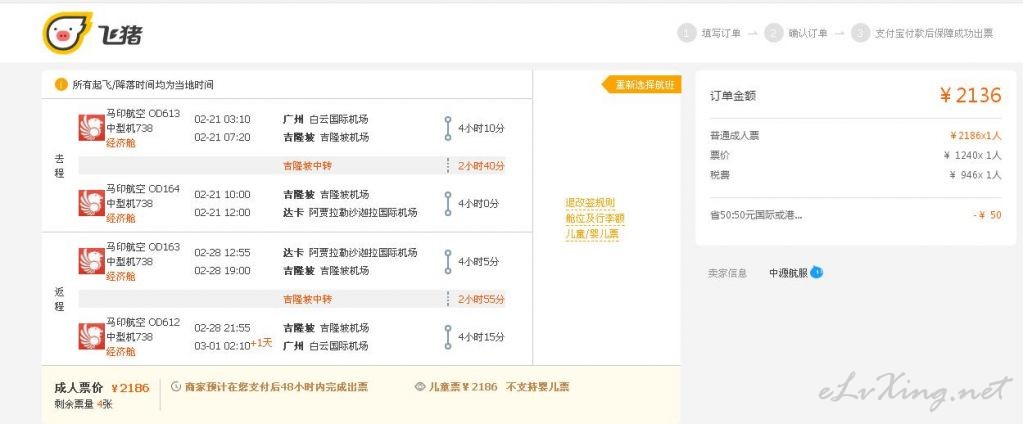Image resolution: width=1023 pixels, height=424 pixels.
Task: Click the clock icon by ticketing time notice
Action: pyautogui.click(x=176, y=387)
